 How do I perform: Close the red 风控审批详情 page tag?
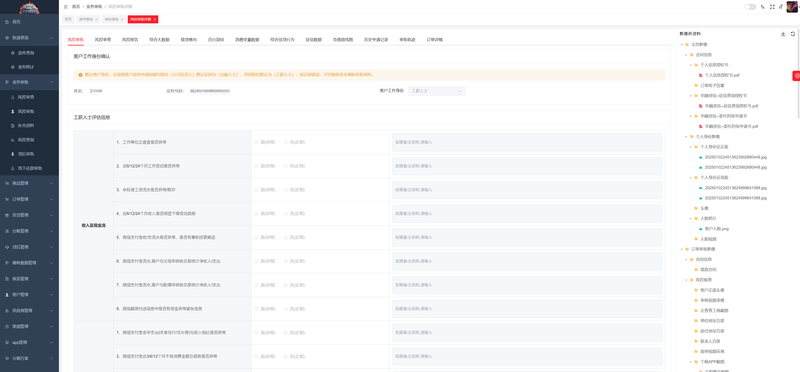tap(155, 19)
